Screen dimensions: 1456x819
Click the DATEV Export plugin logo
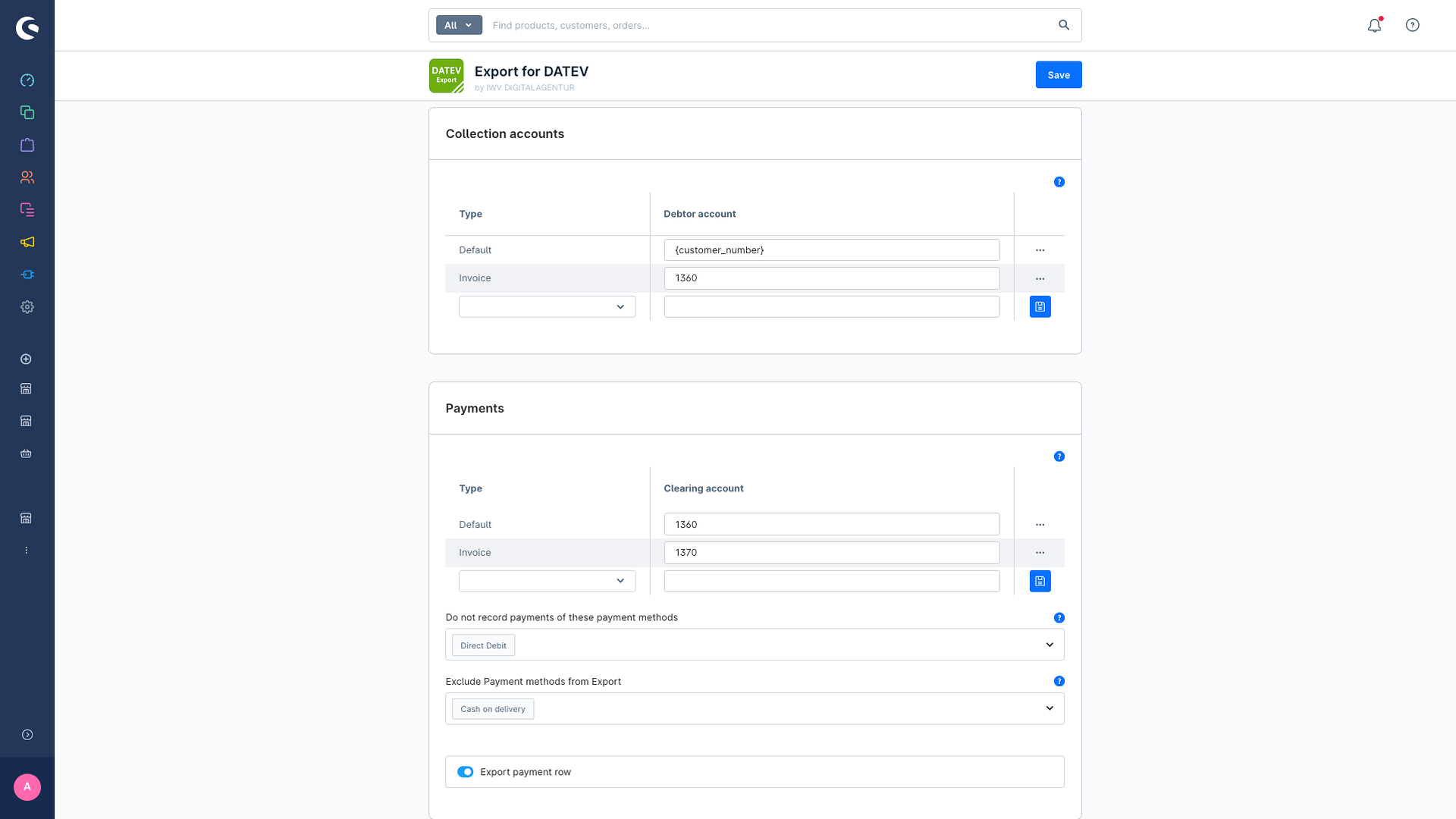(447, 76)
